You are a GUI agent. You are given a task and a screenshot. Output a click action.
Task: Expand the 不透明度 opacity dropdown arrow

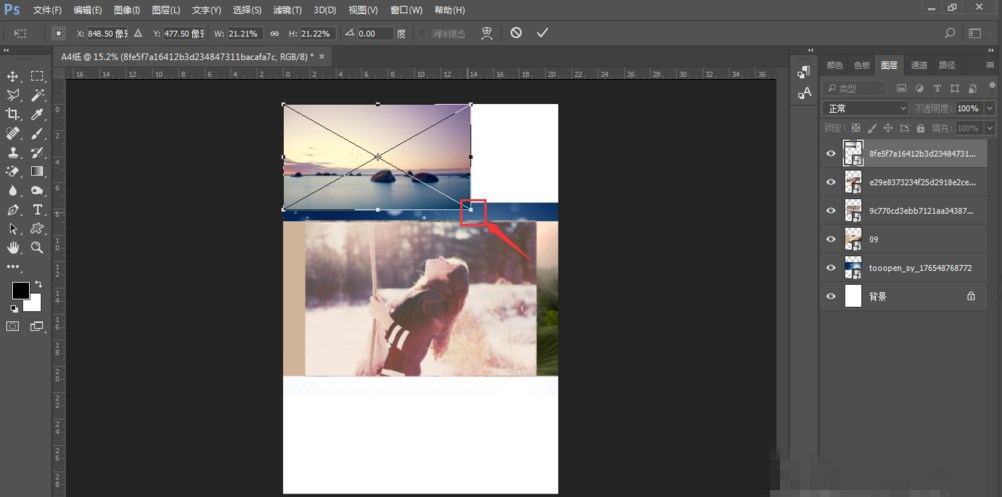(x=990, y=108)
